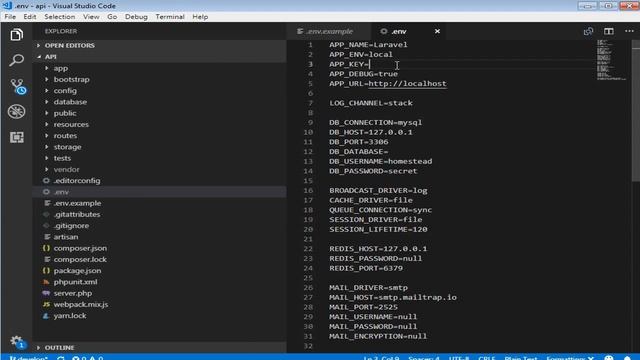640x360 pixels.
Task: Open the Source Control view
Action: point(17,87)
